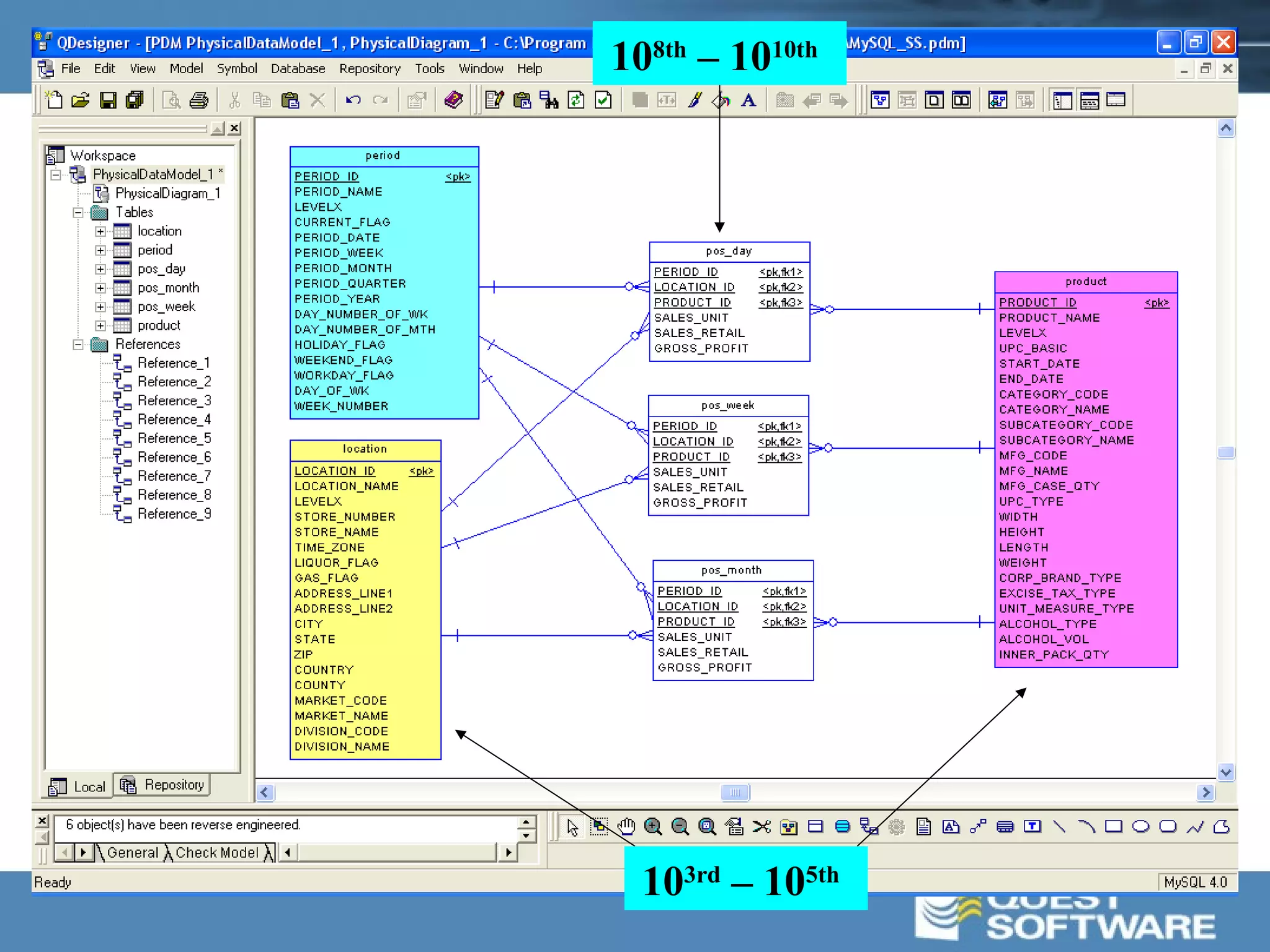Select the hand grabber tool
The width and height of the screenshot is (1270, 952).
click(x=626, y=826)
